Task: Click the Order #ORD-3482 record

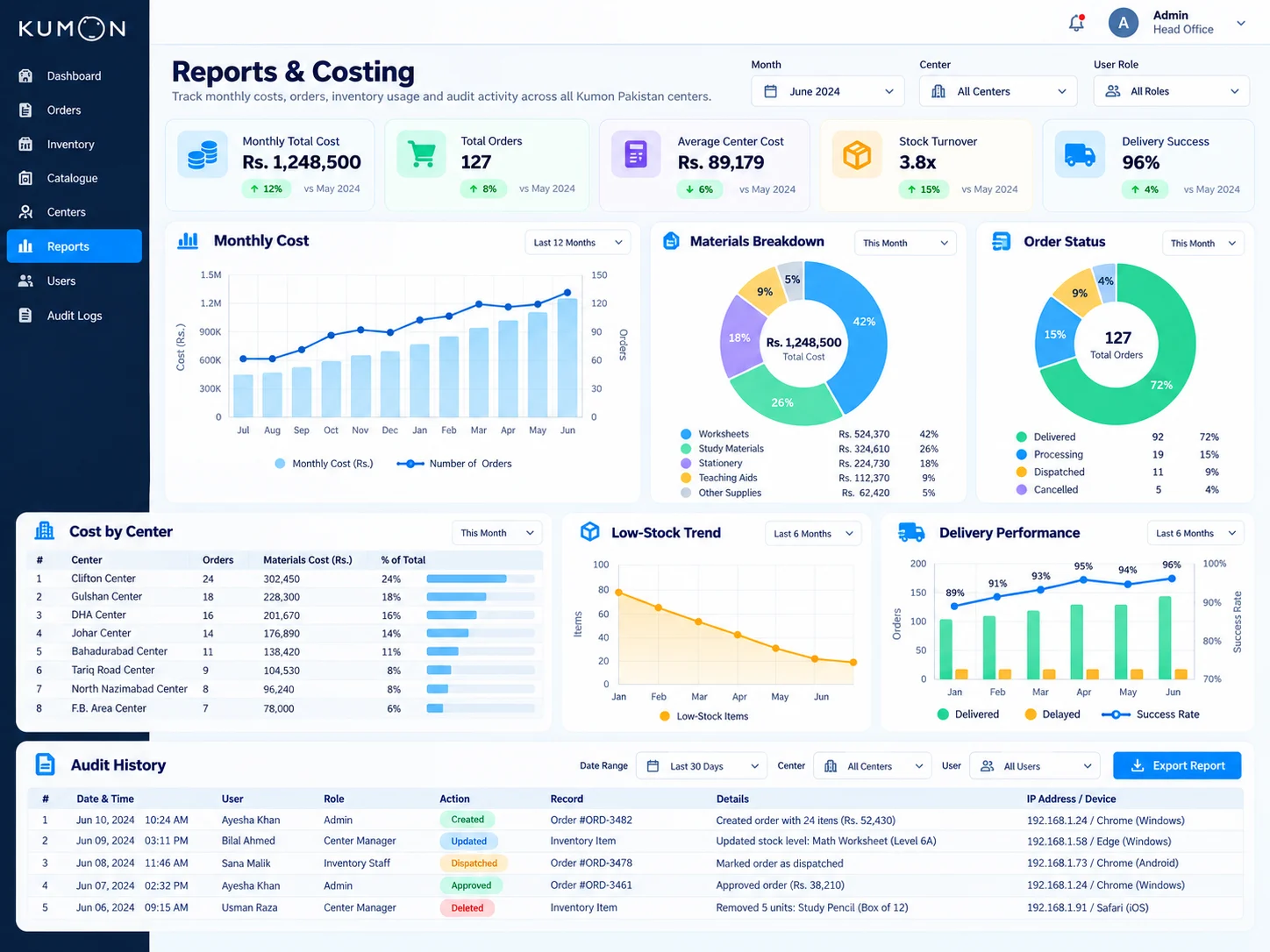Action: coord(591,821)
